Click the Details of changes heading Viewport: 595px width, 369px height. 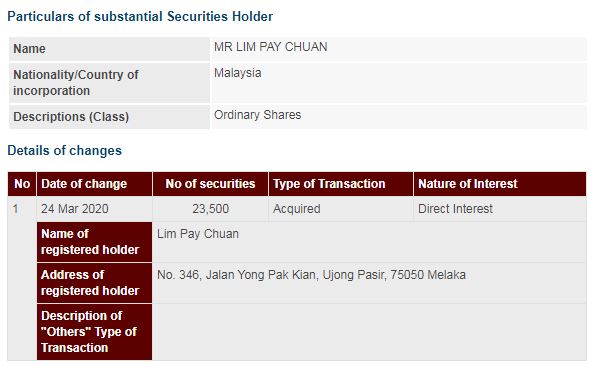tap(65, 151)
